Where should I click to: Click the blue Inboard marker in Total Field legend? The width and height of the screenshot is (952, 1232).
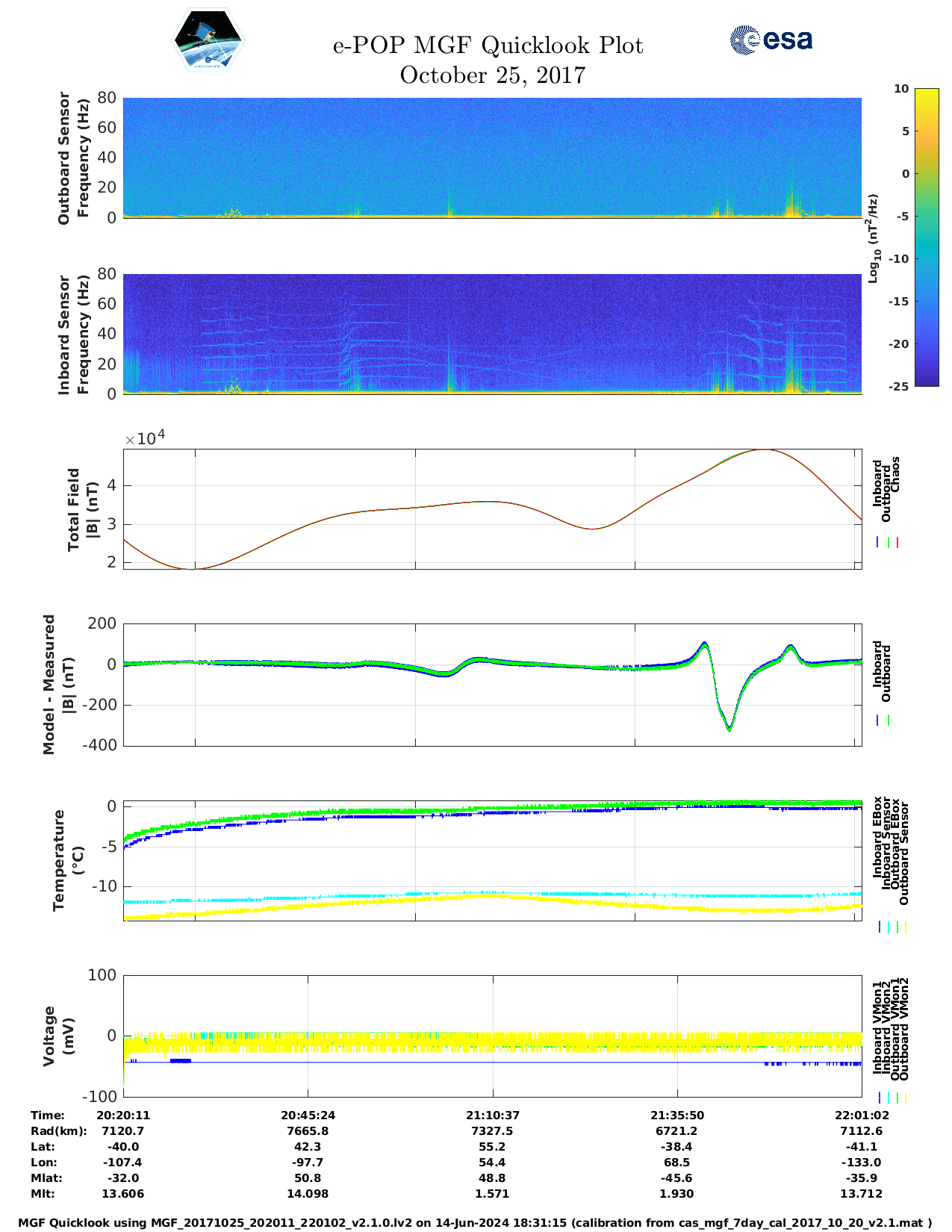[877, 543]
